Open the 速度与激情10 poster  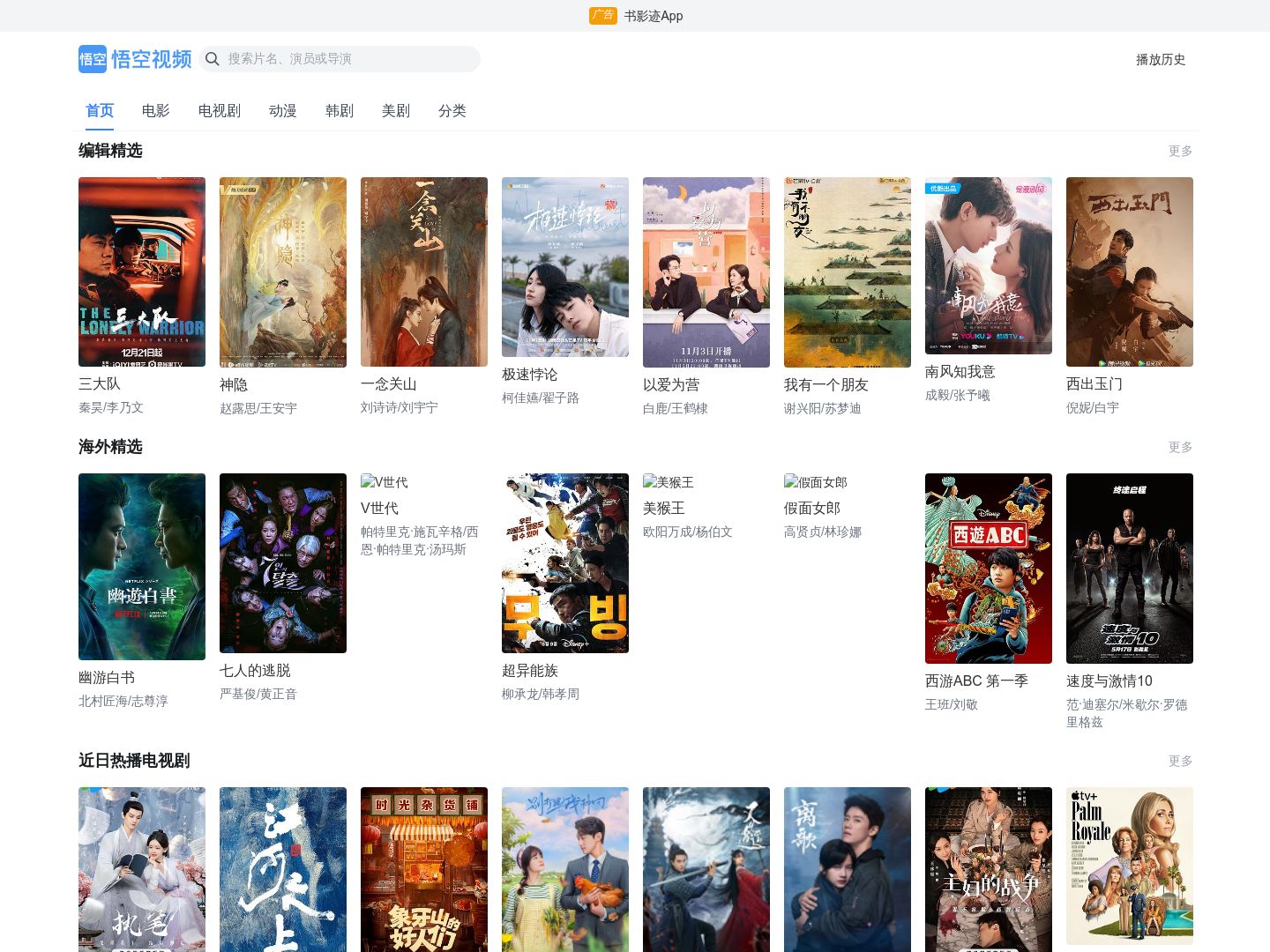pyautogui.click(x=1130, y=569)
